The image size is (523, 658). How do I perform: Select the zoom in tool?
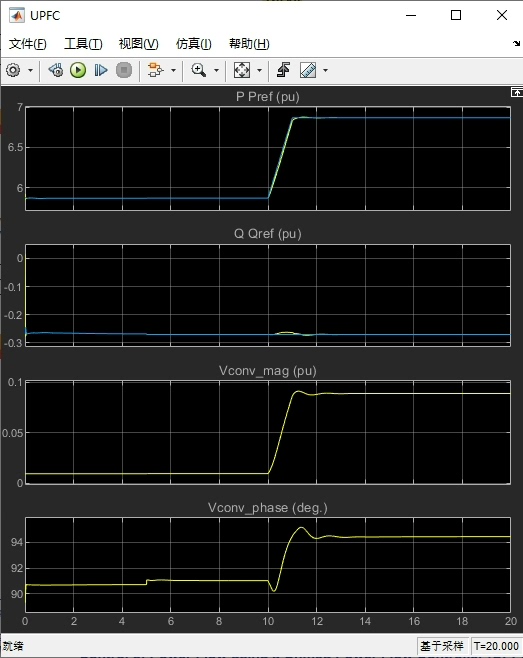coord(199,70)
